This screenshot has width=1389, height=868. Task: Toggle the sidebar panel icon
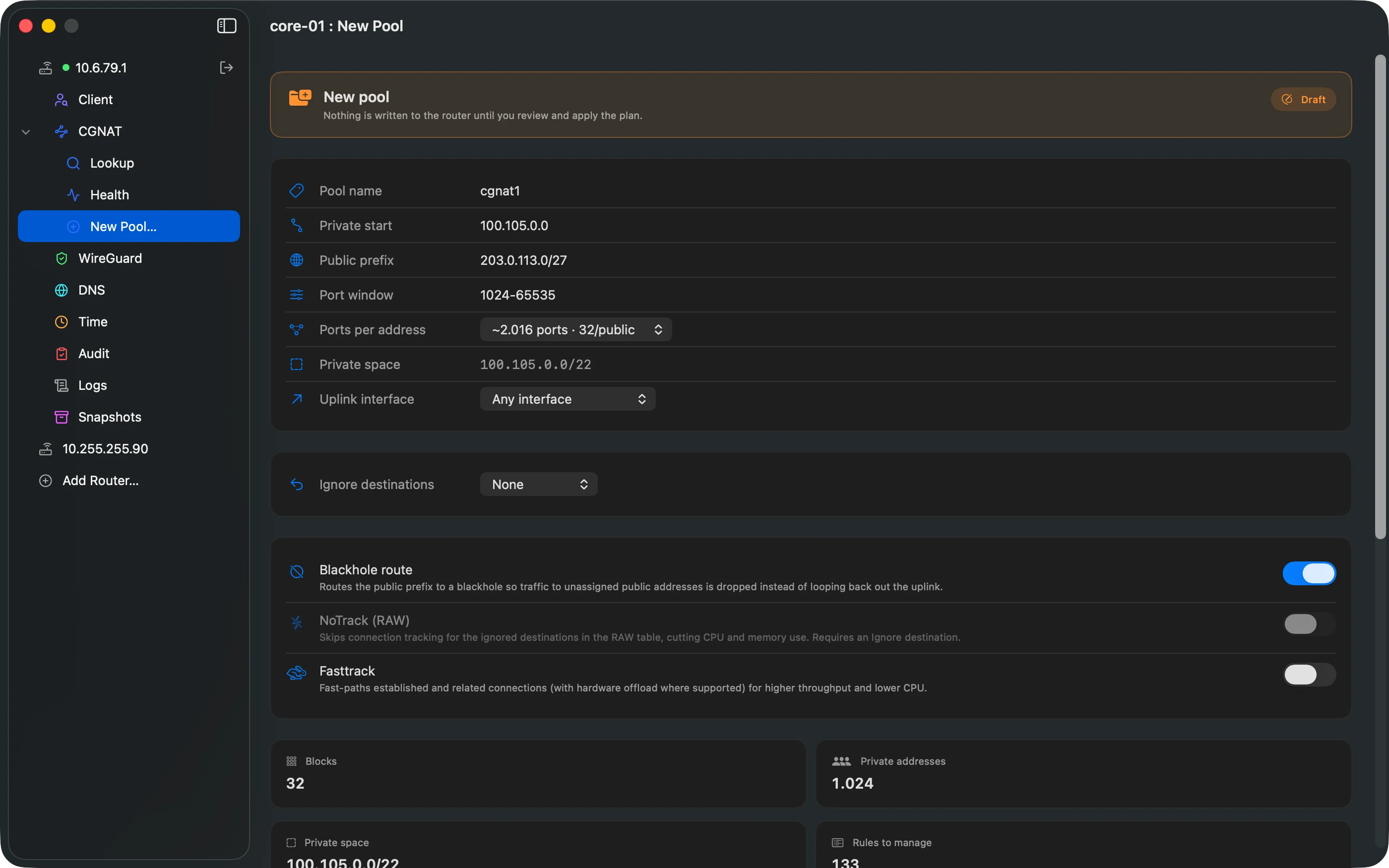227,26
